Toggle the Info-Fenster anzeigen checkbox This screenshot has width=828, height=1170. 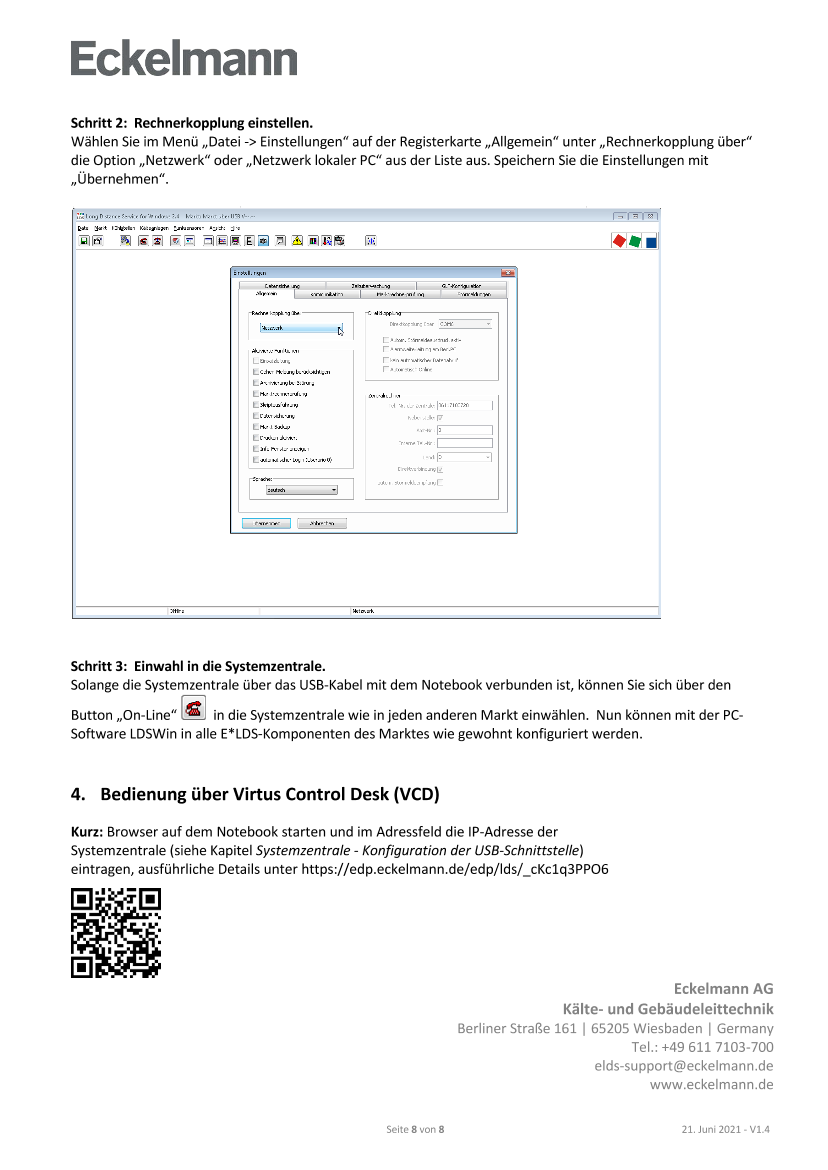[256, 449]
